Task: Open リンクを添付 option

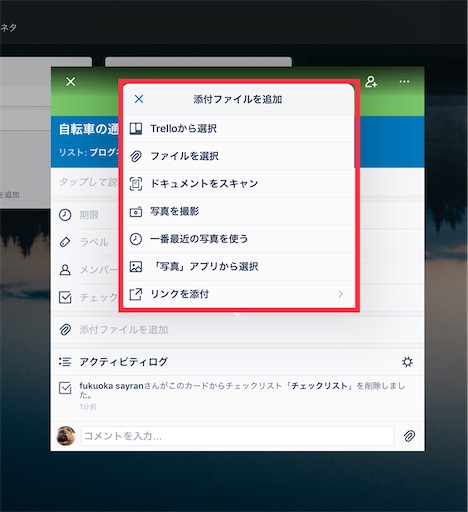Action: [238, 294]
